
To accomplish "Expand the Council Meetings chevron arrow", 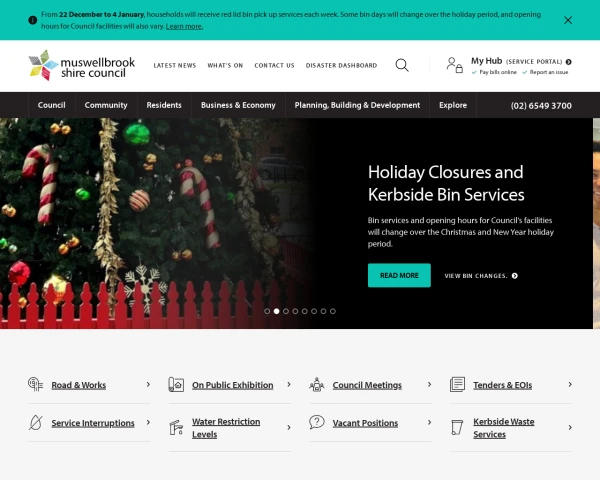I will (x=429, y=384).
